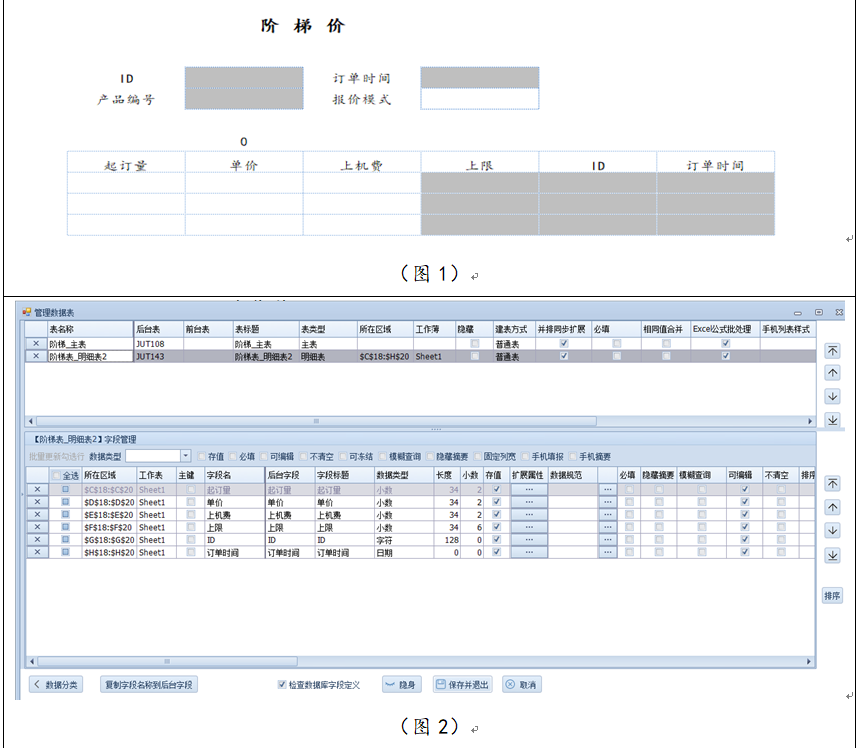The width and height of the screenshot is (857, 748).
Task: Move field up one in lower field list
Action: click(832, 507)
